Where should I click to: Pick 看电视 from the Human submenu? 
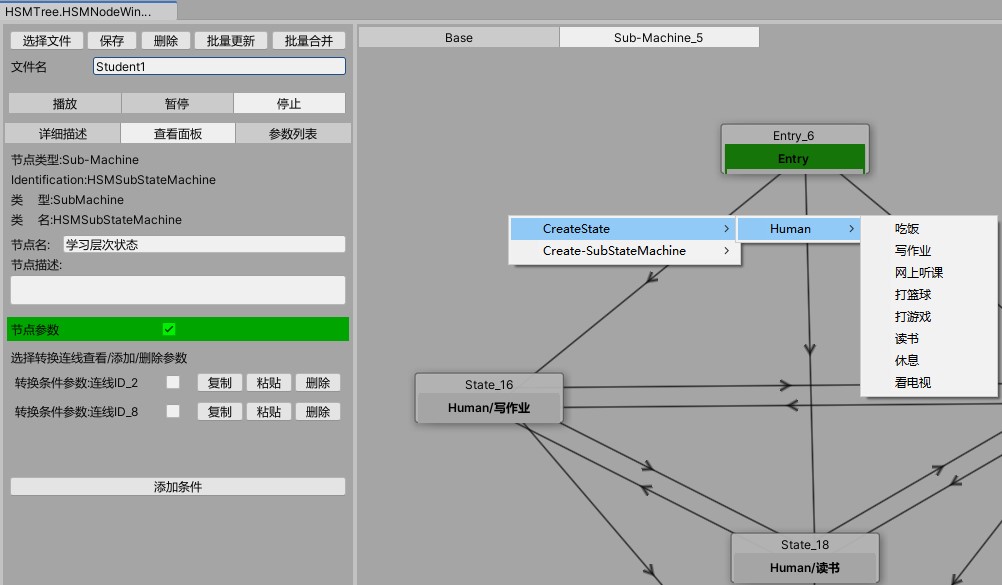[929, 382]
